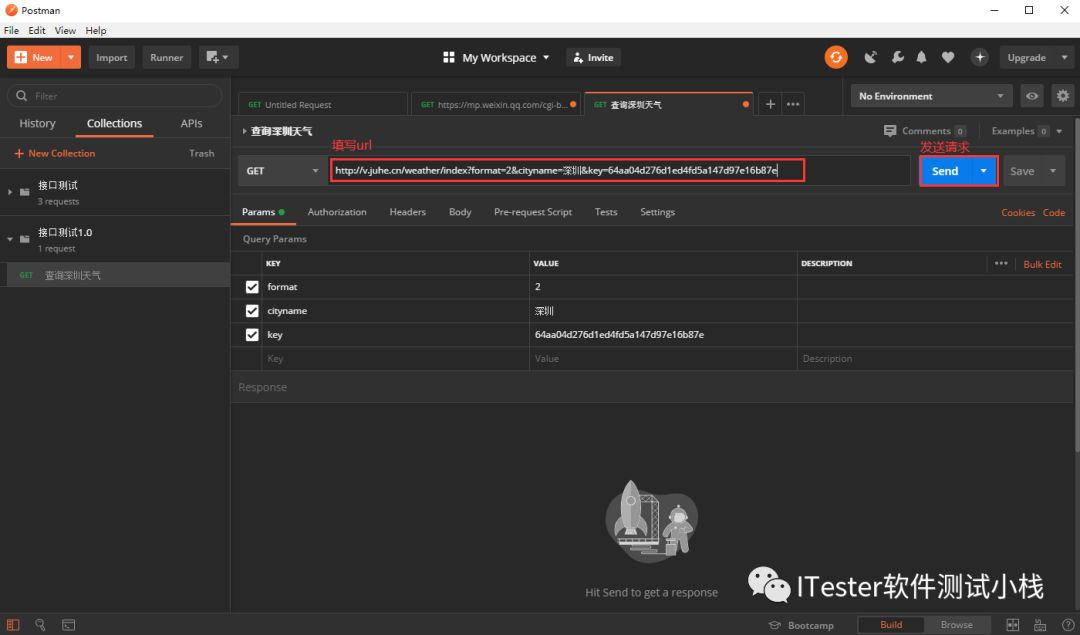
Task: Open the Comments panel
Action: pyautogui.click(x=925, y=131)
